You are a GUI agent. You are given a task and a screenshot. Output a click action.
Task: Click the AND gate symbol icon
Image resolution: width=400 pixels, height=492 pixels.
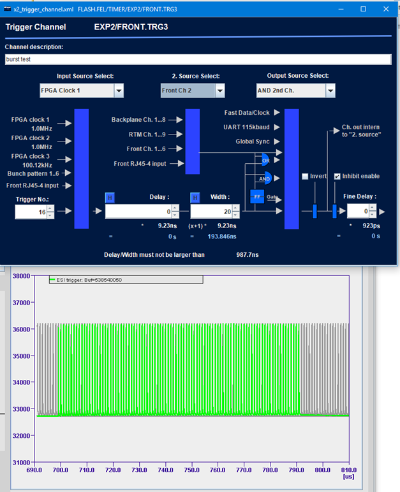267,178
